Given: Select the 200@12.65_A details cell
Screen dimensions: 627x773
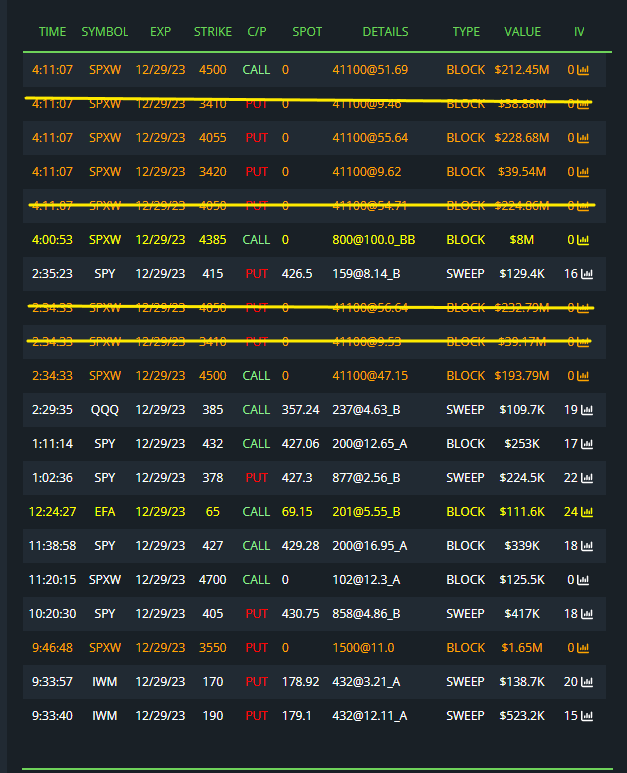Looking at the screenshot, I should click(369, 444).
